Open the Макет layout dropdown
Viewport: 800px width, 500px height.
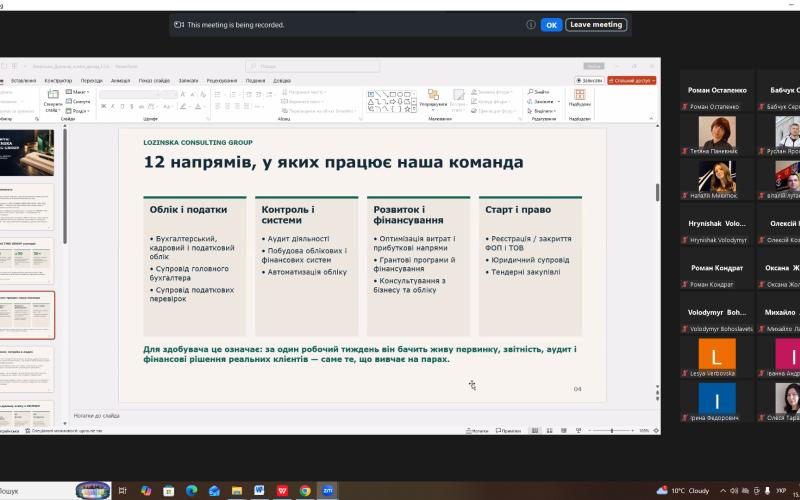click(78, 92)
